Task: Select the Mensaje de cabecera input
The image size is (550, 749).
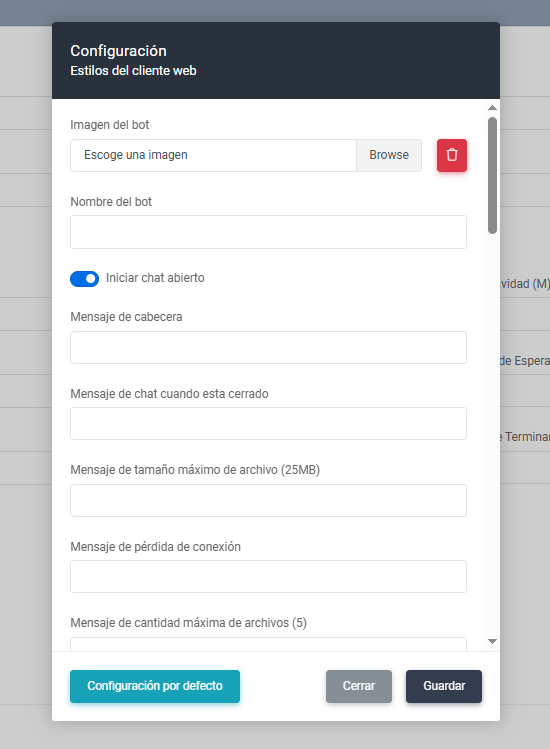Action: coord(268,347)
